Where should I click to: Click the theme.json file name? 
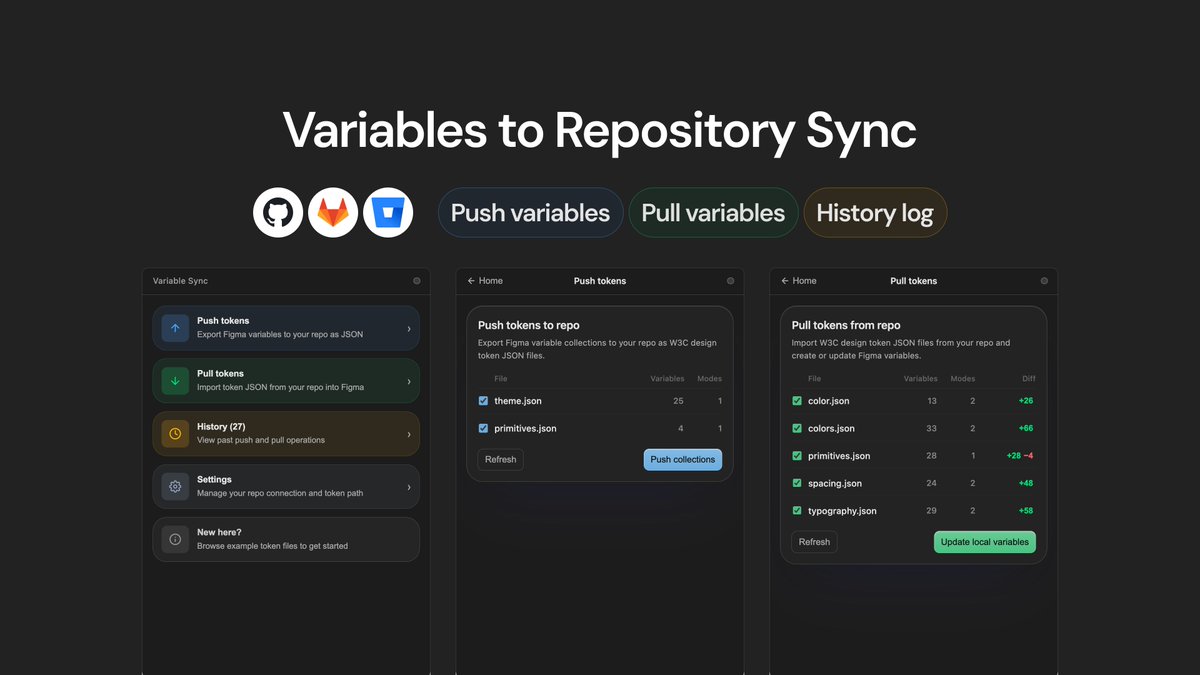tap(518, 401)
